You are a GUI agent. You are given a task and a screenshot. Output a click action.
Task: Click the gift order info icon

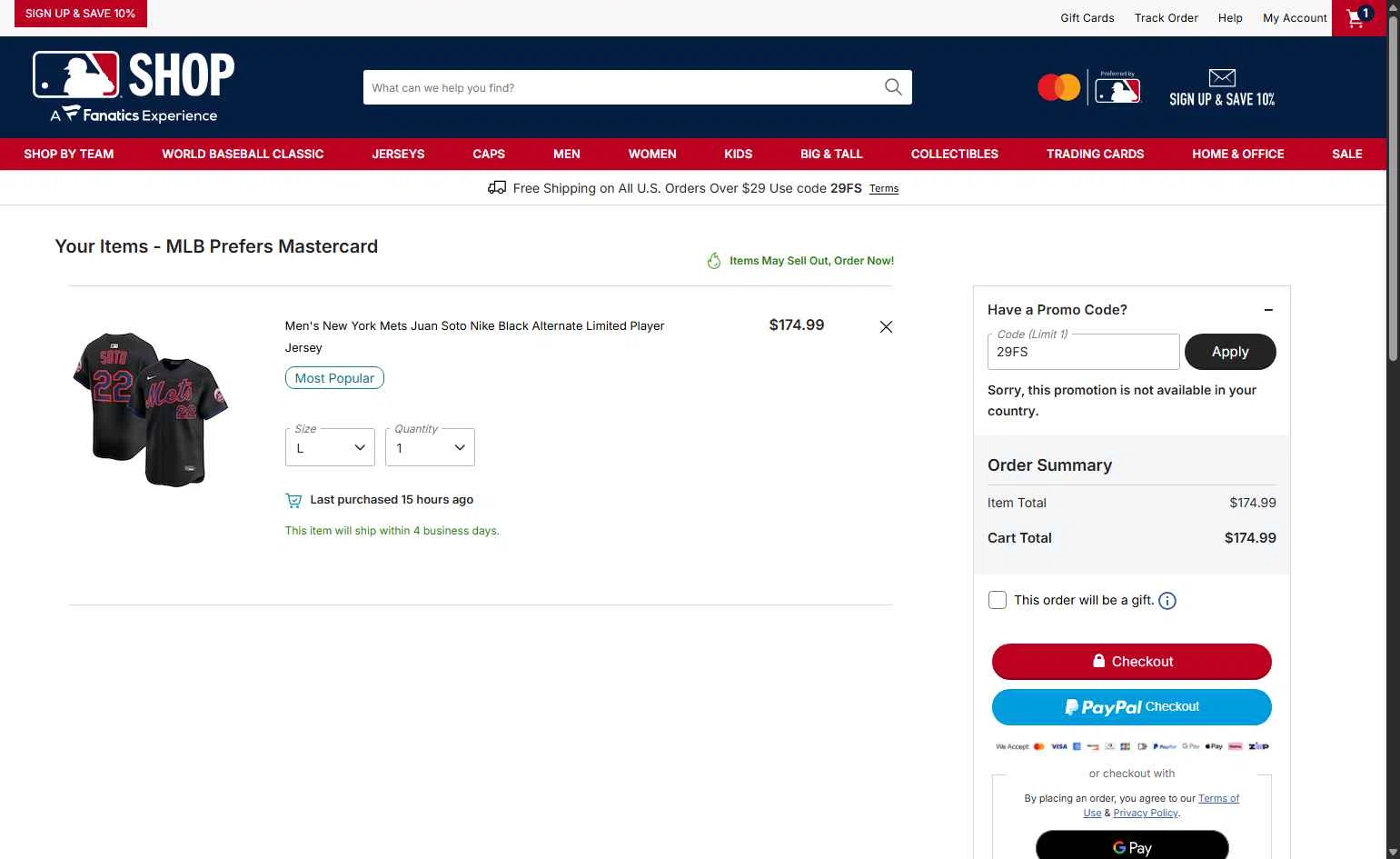[x=1167, y=601]
